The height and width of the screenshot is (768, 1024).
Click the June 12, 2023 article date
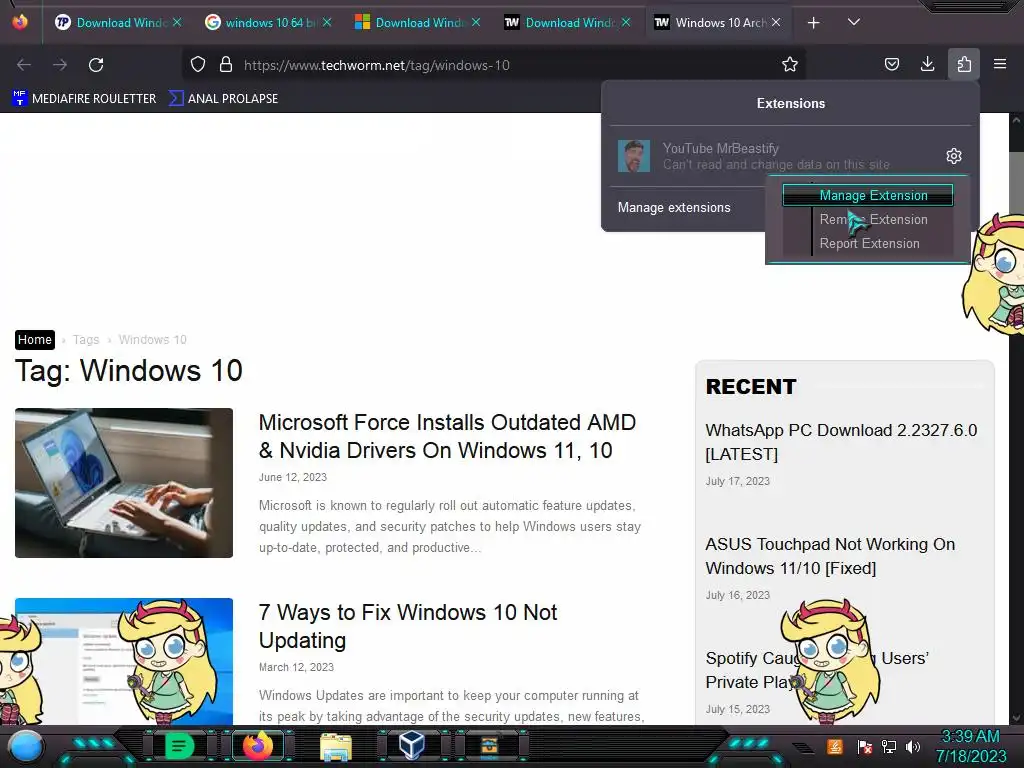(x=293, y=477)
